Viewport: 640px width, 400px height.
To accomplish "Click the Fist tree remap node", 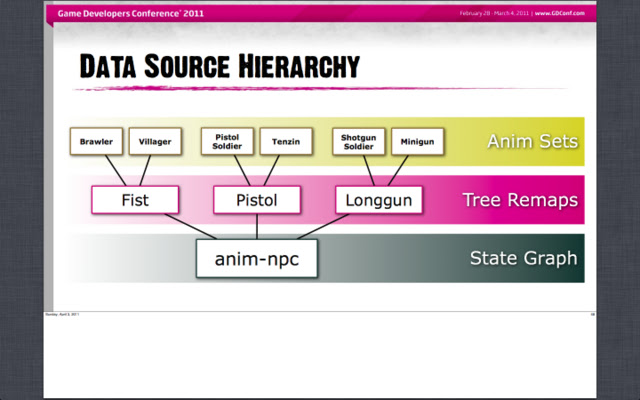I will 134,200.
